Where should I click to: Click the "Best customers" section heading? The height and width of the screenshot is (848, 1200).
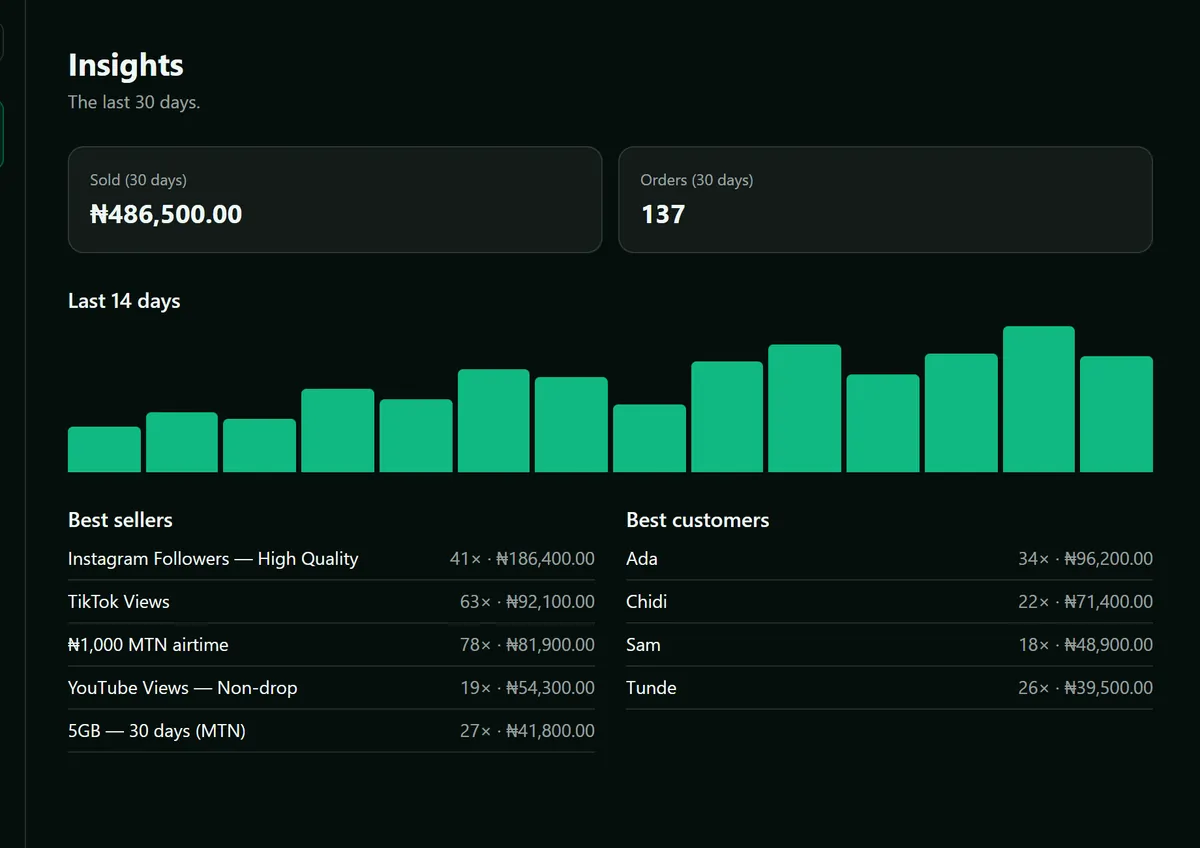[x=698, y=520]
